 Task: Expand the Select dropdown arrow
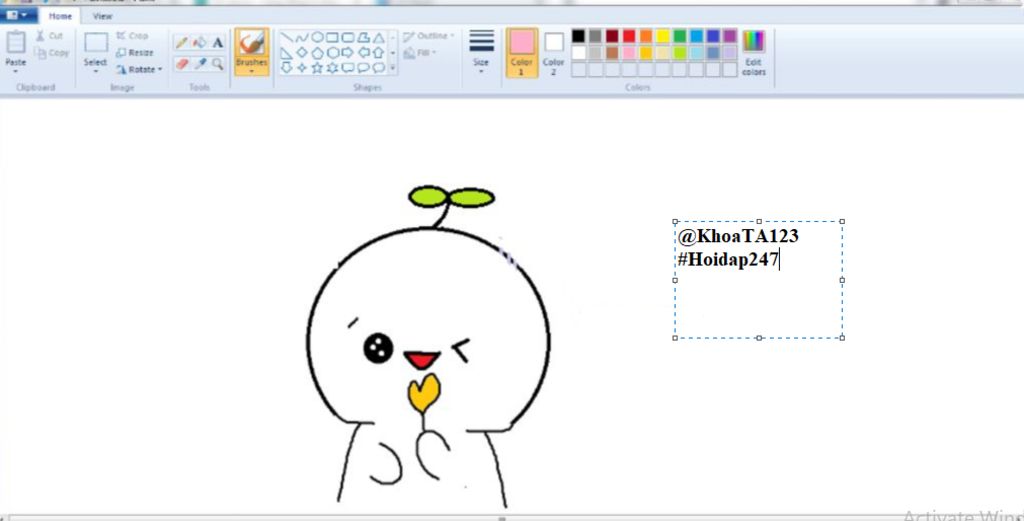[x=95, y=71]
